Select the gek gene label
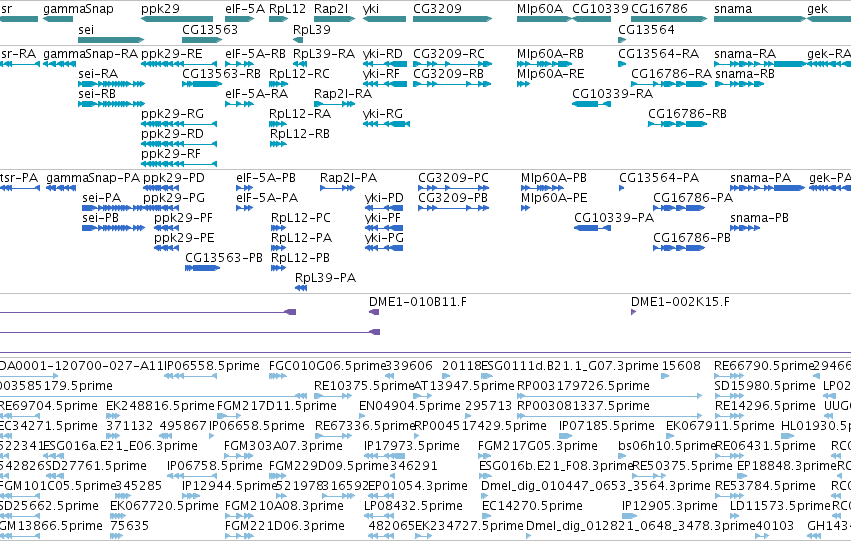851x541 pixels. tap(817, 9)
